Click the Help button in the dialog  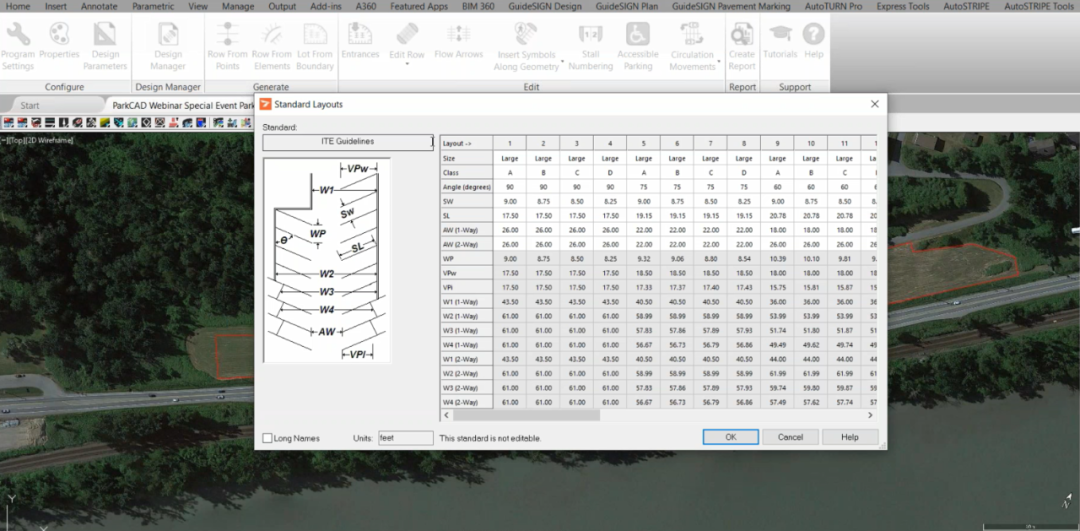click(x=849, y=437)
